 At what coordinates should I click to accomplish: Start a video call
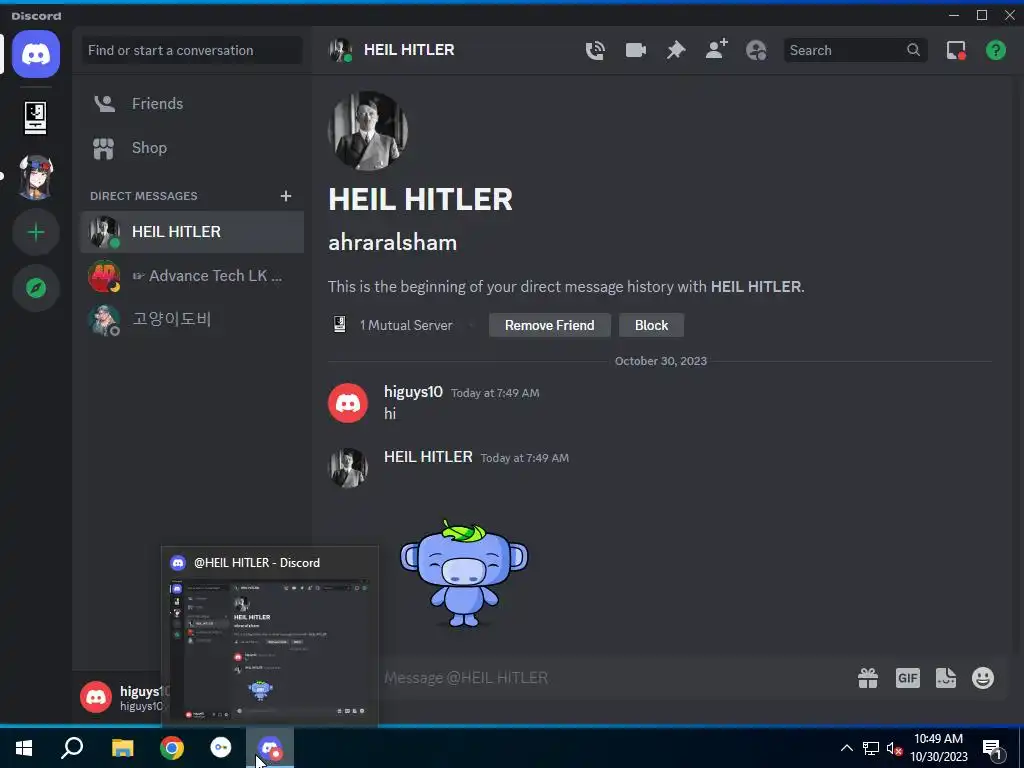pos(635,50)
